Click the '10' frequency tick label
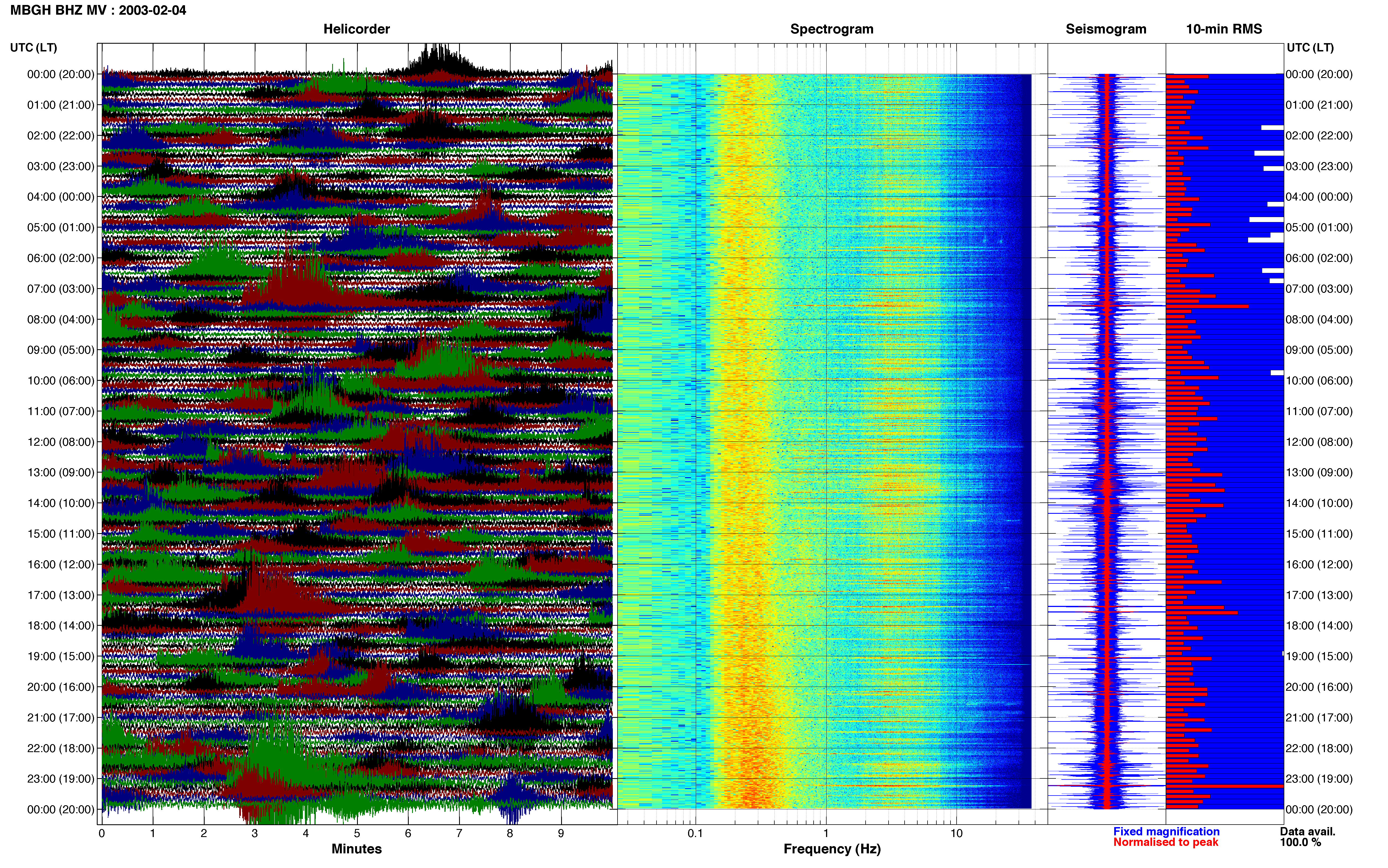The image size is (1388, 868). (x=956, y=833)
